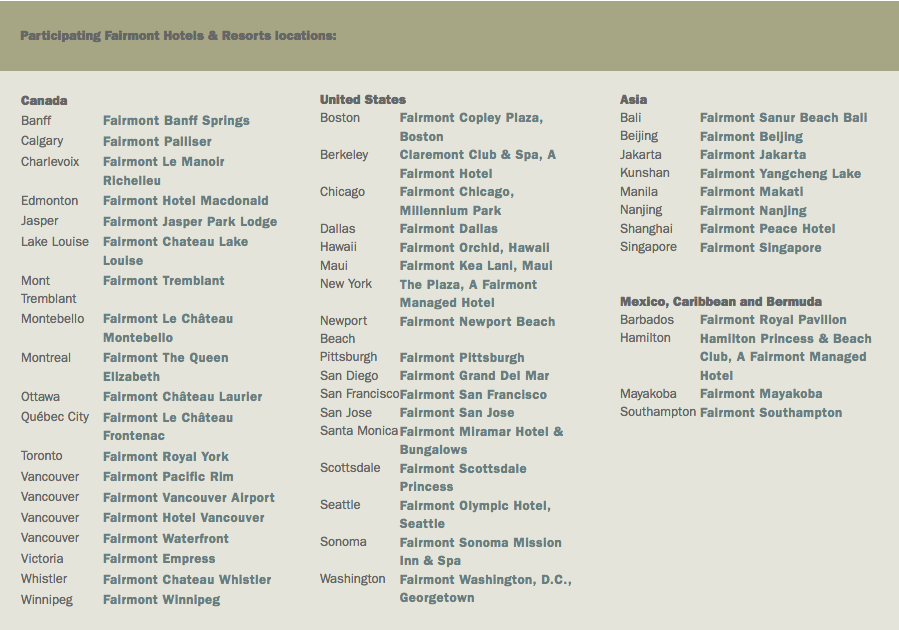Click Fairmont Vancouver Airport link
This screenshot has height=630, width=899.
tap(189, 498)
